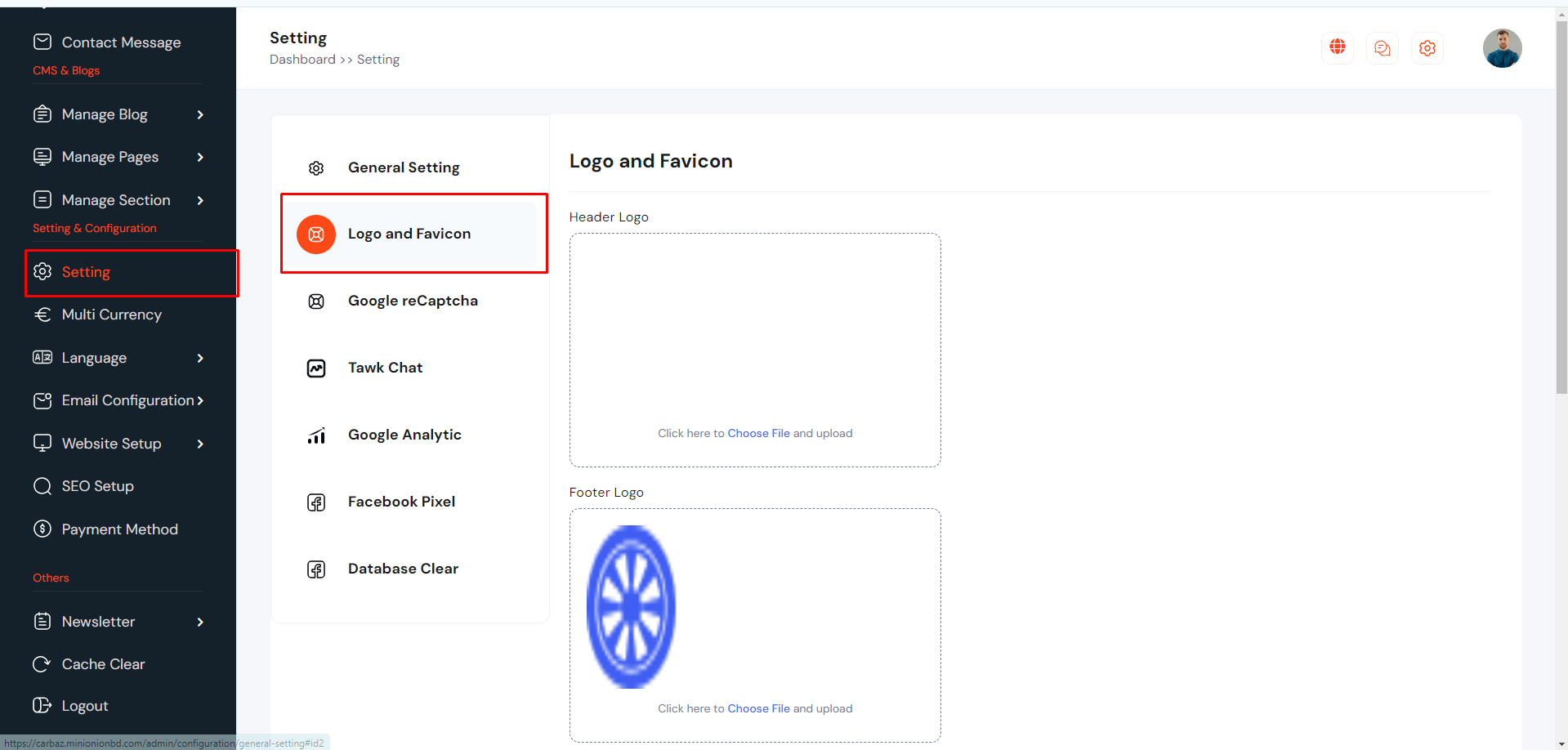
Task: Expand the Manage Blog submenu arrow
Action: coord(200,115)
